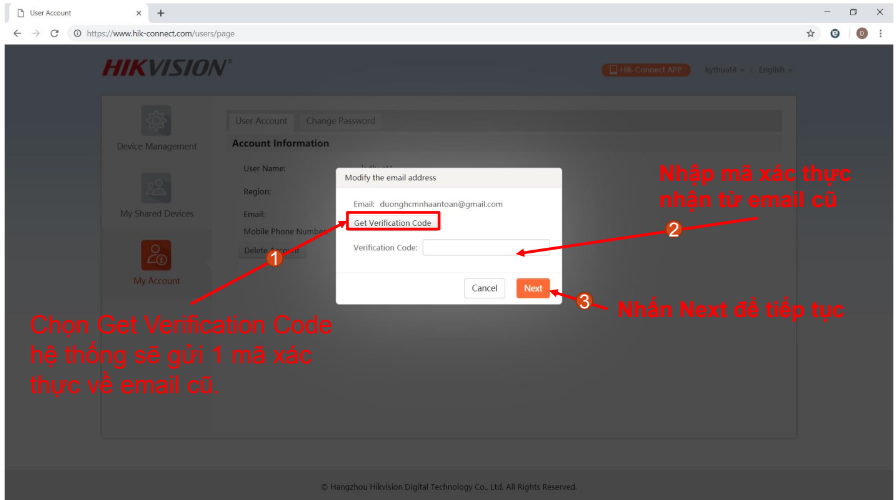Screen dimensions: 896x500
Task: Select the My Account icon
Action: (x=155, y=255)
